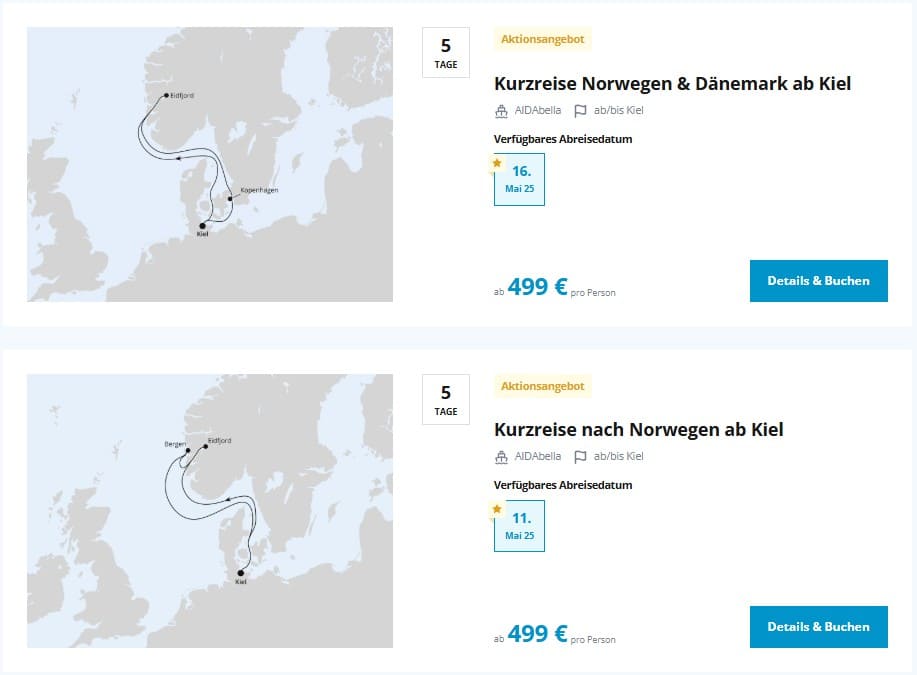This screenshot has width=917, height=675.
Task: Click the flag icon in the Kurzreise nach Norwegen offer
Action: 580,457
